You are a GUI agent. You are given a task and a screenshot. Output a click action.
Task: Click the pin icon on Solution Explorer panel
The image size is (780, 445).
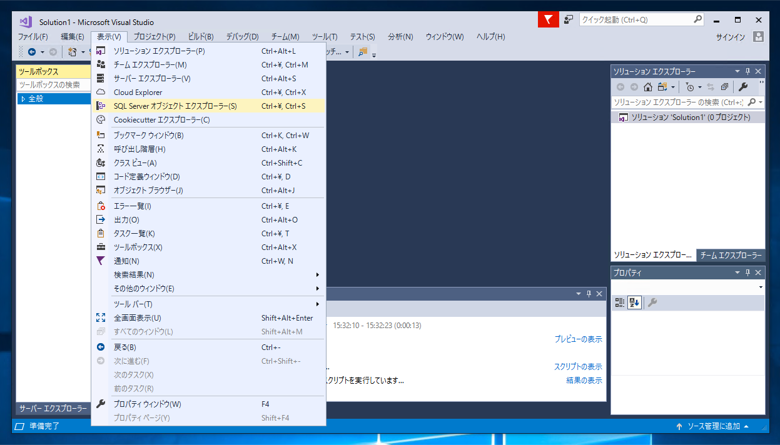click(x=747, y=71)
